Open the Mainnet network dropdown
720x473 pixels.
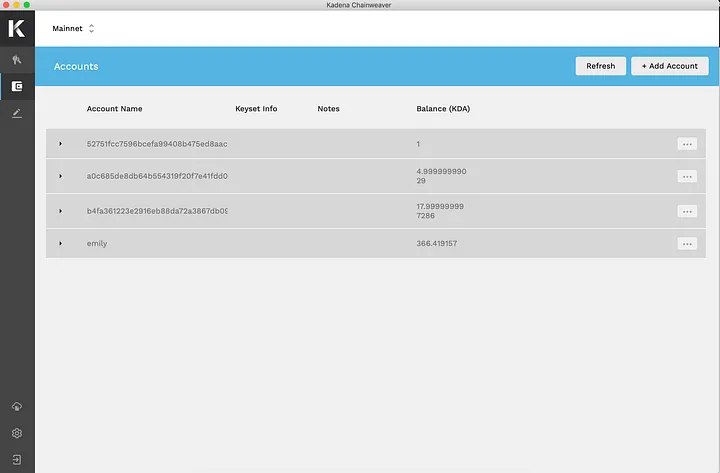click(x=73, y=28)
